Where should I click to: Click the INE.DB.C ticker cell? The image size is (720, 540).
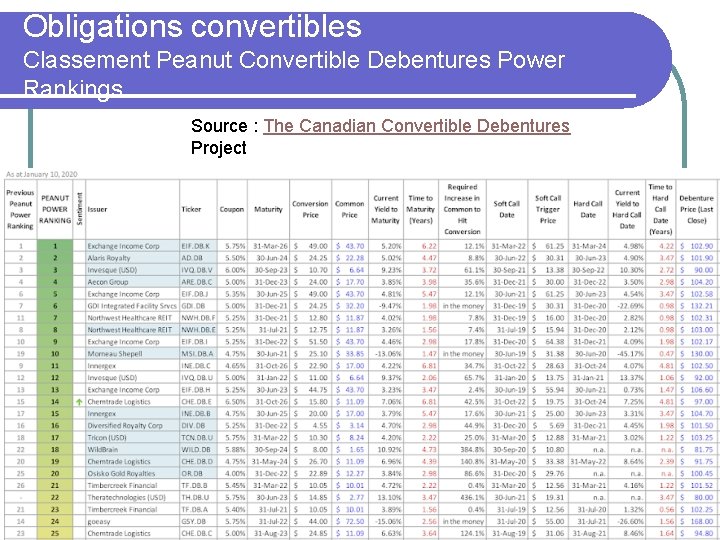click(198, 366)
